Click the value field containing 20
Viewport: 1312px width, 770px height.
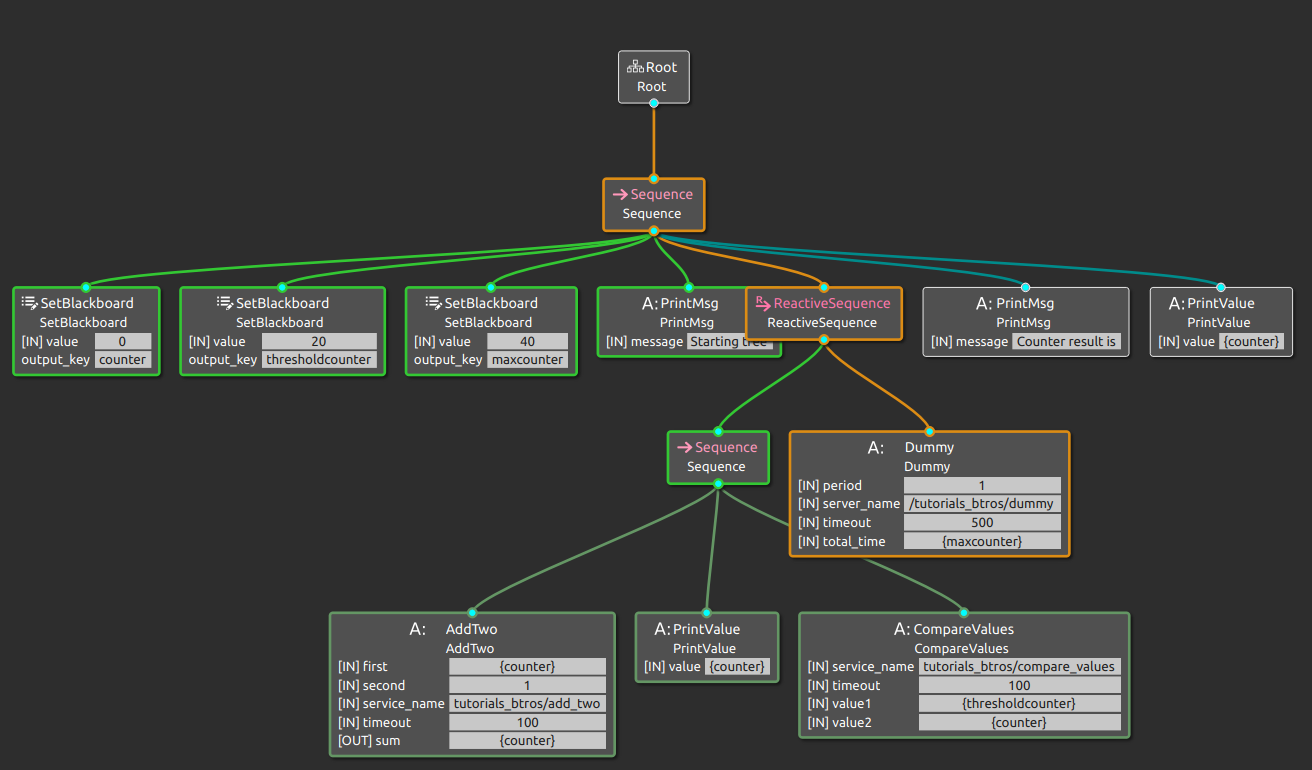point(319,341)
